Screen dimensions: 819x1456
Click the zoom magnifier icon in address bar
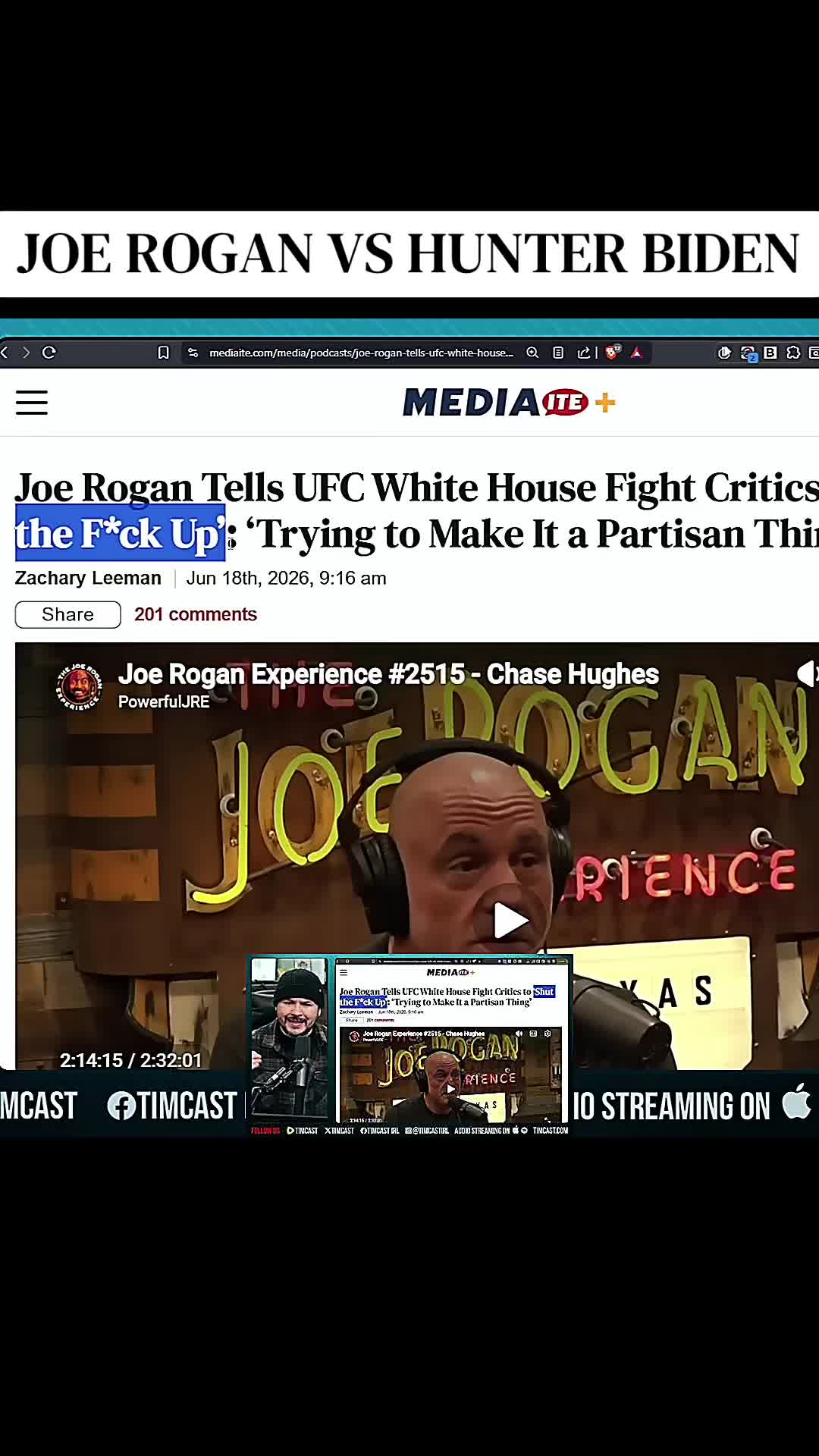click(532, 353)
